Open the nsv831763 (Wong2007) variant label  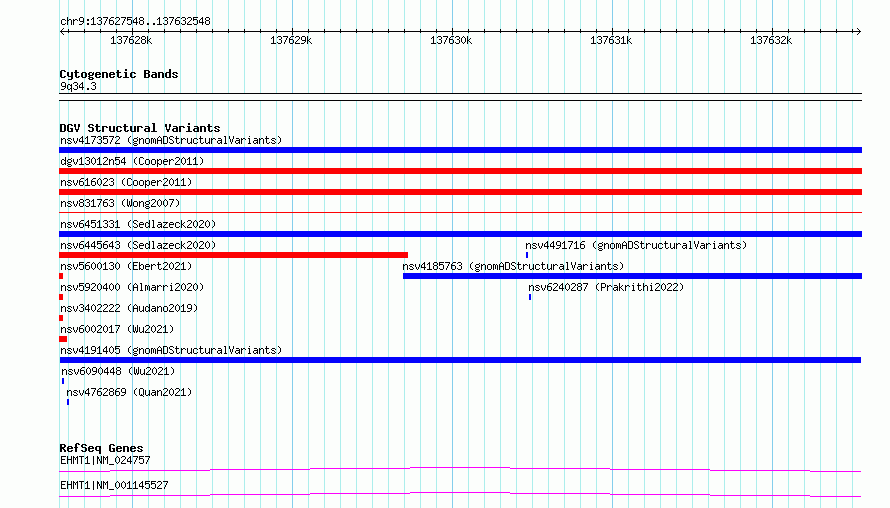point(120,203)
